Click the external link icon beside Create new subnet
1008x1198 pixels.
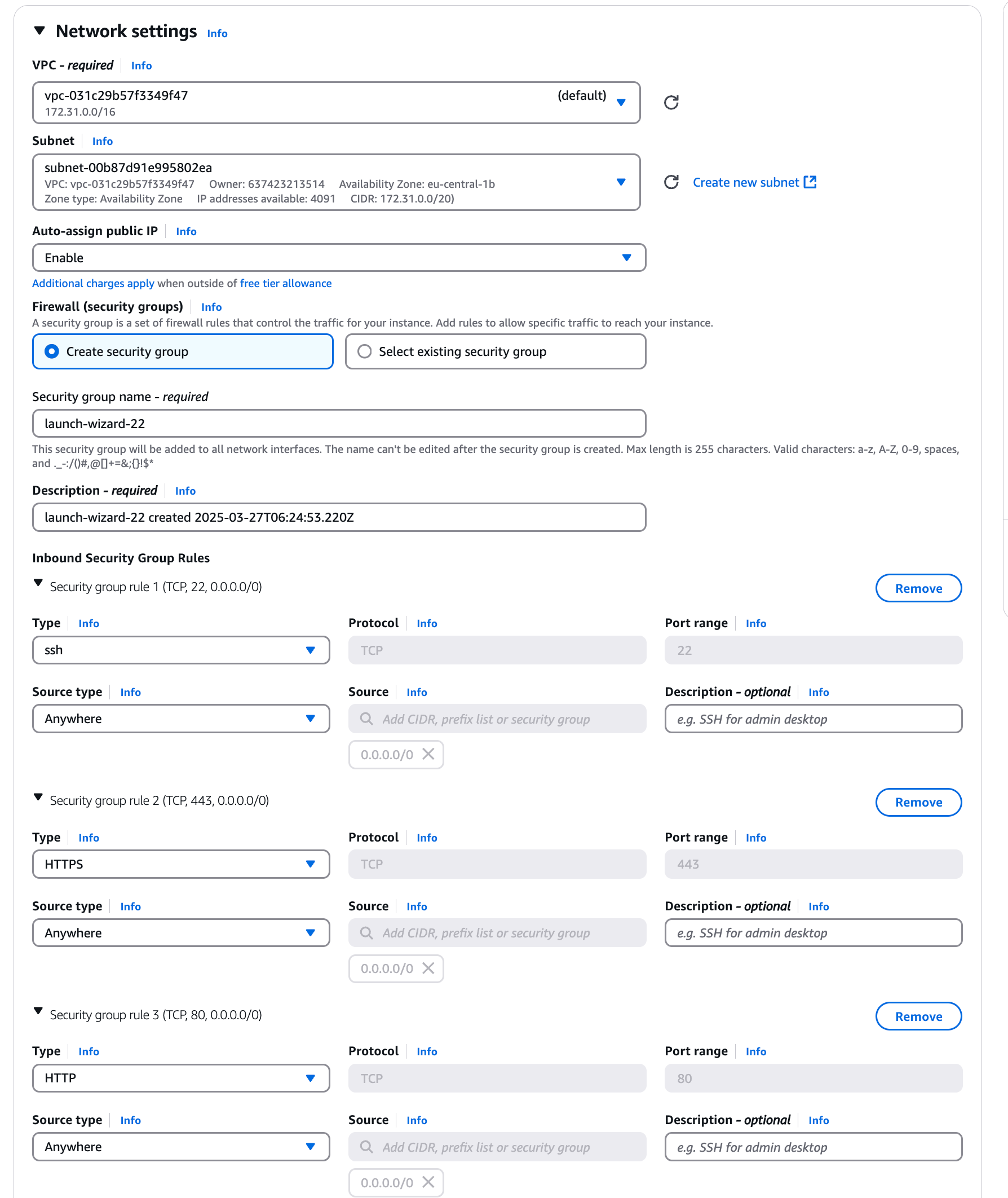tap(811, 182)
